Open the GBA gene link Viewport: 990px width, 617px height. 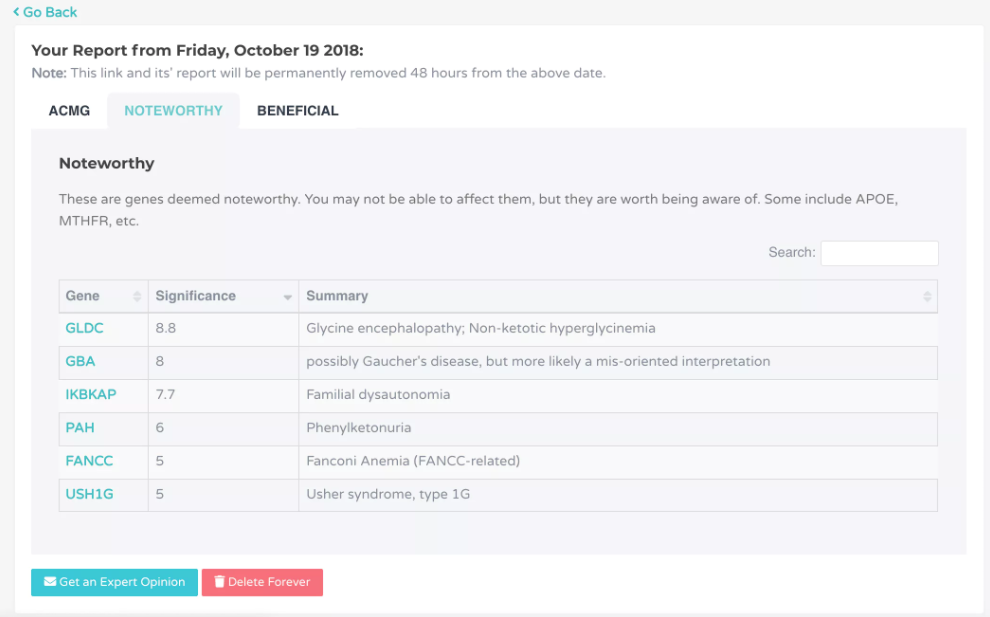[80, 361]
